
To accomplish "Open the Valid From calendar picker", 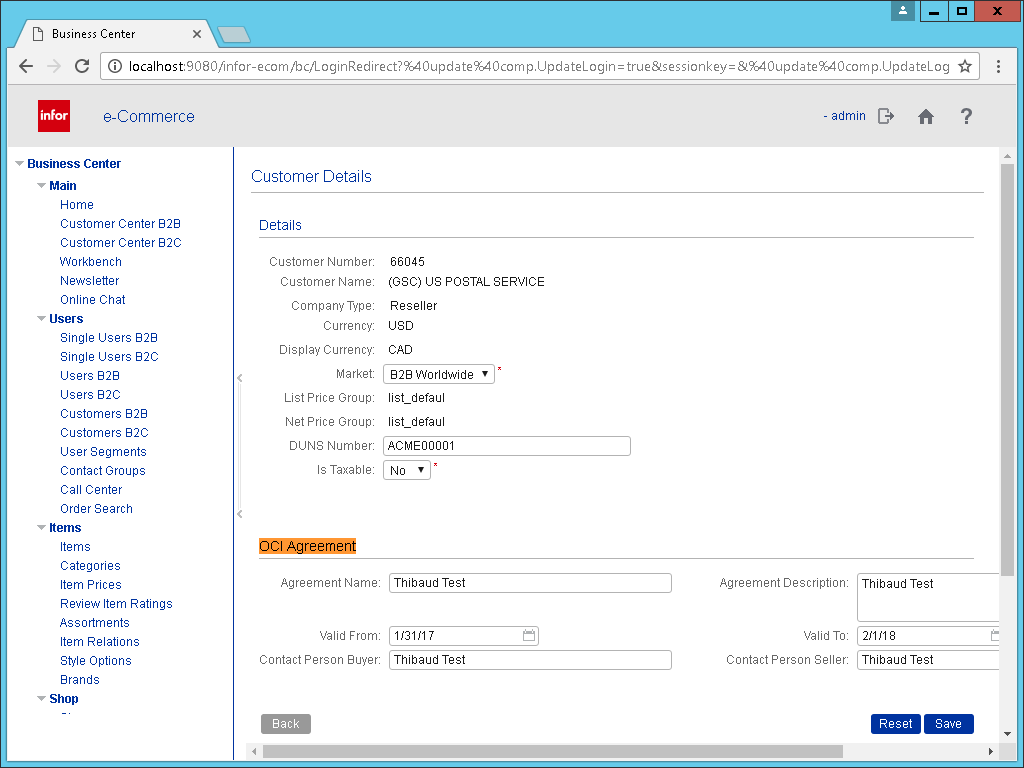I will coord(529,636).
